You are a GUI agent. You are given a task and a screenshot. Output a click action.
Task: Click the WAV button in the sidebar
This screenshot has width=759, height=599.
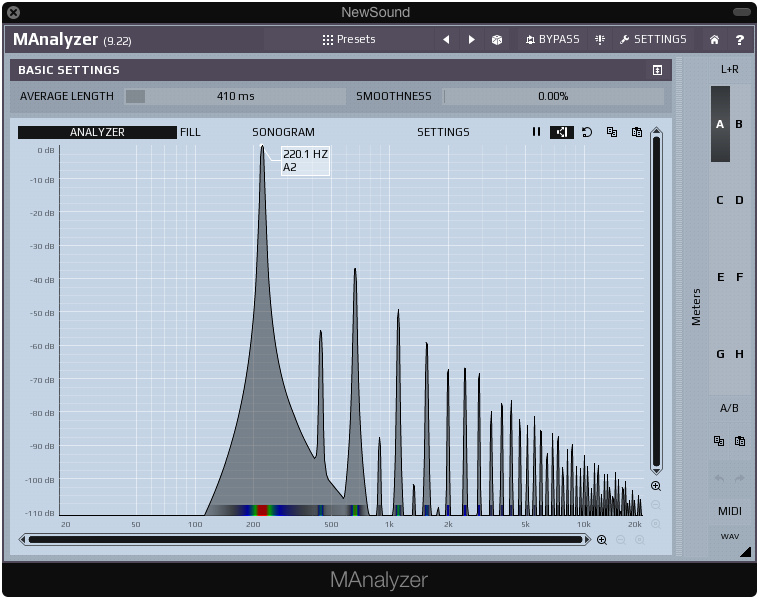[729, 536]
